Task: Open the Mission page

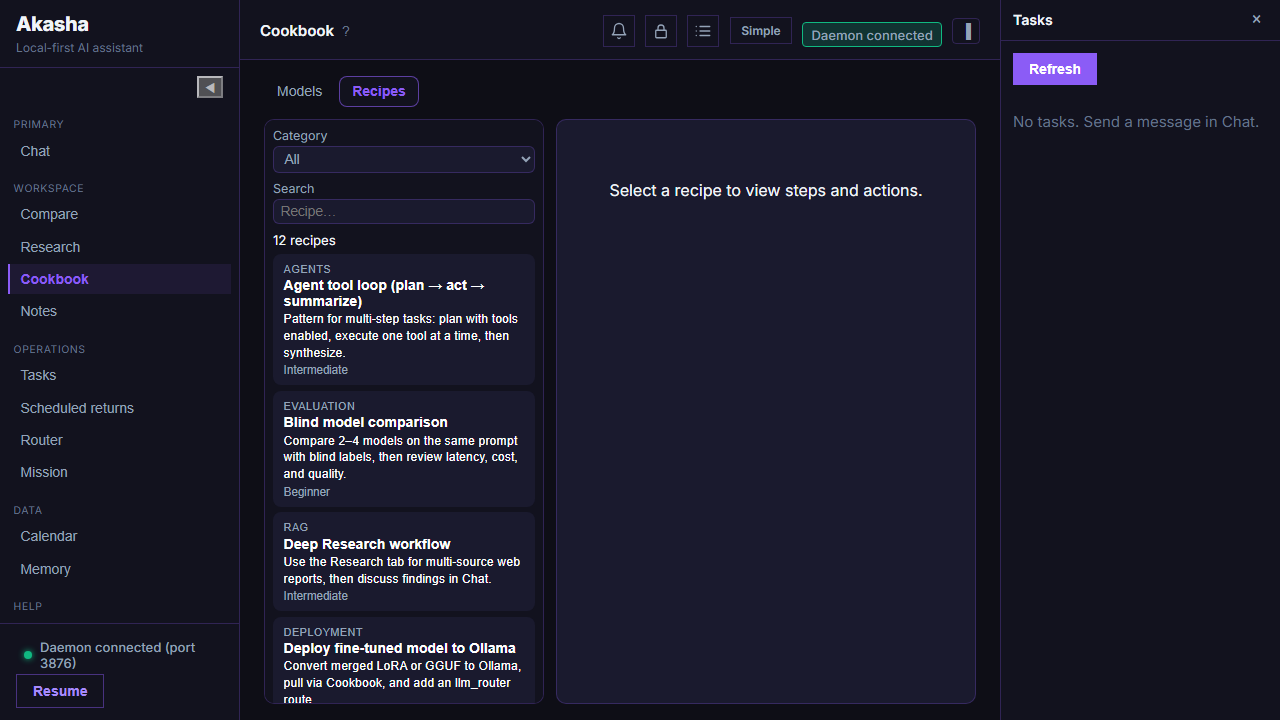Action: [x=119, y=472]
